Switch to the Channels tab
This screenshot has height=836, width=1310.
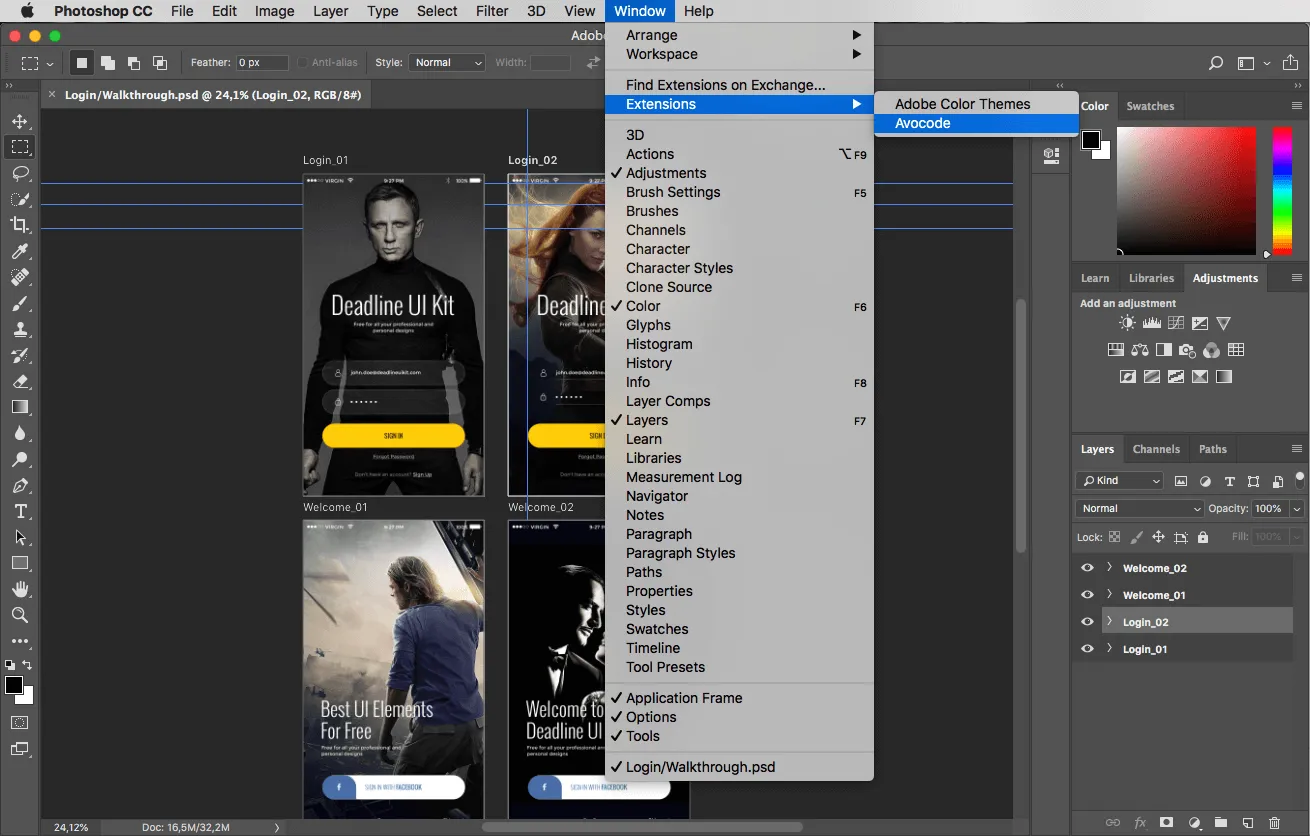1156,449
